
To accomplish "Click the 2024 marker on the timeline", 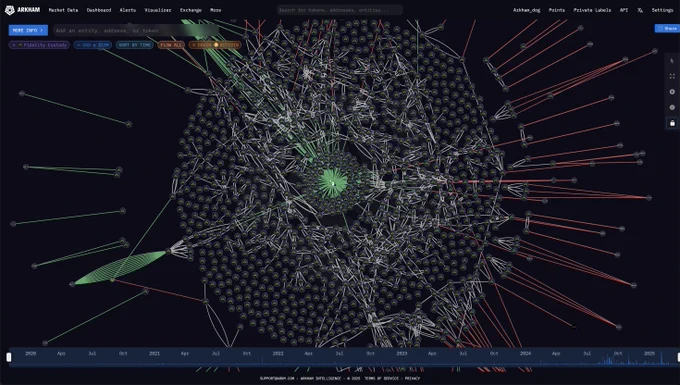I will point(525,353).
